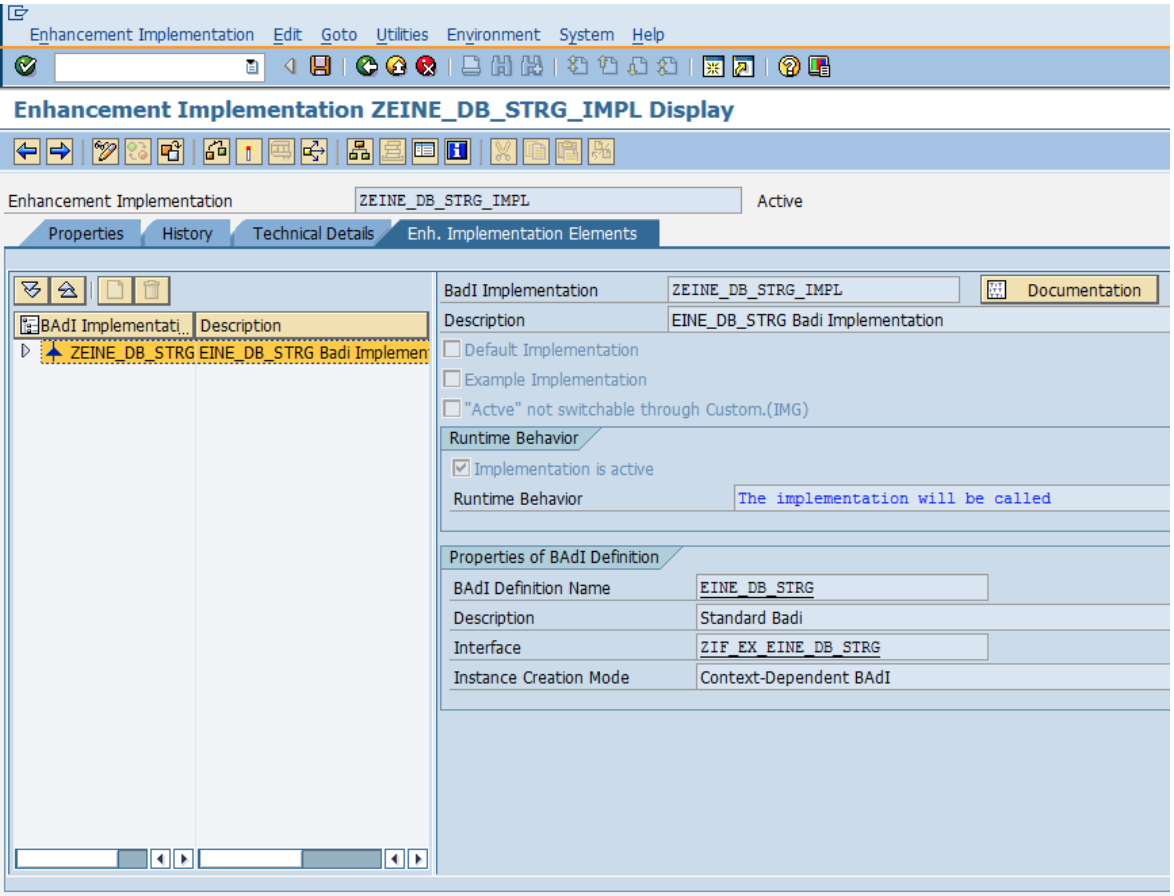Click the red Cancel icon
Viewport: 1174px width, 896px height.
426,67
